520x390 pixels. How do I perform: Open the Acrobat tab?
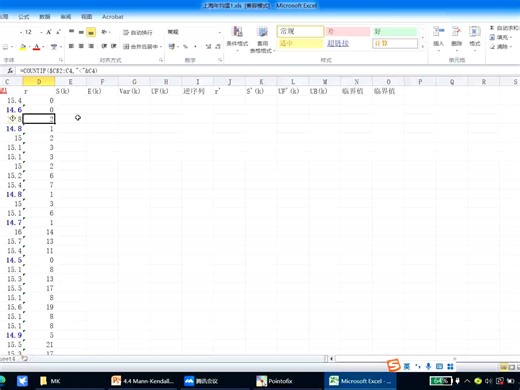point(113,17)
